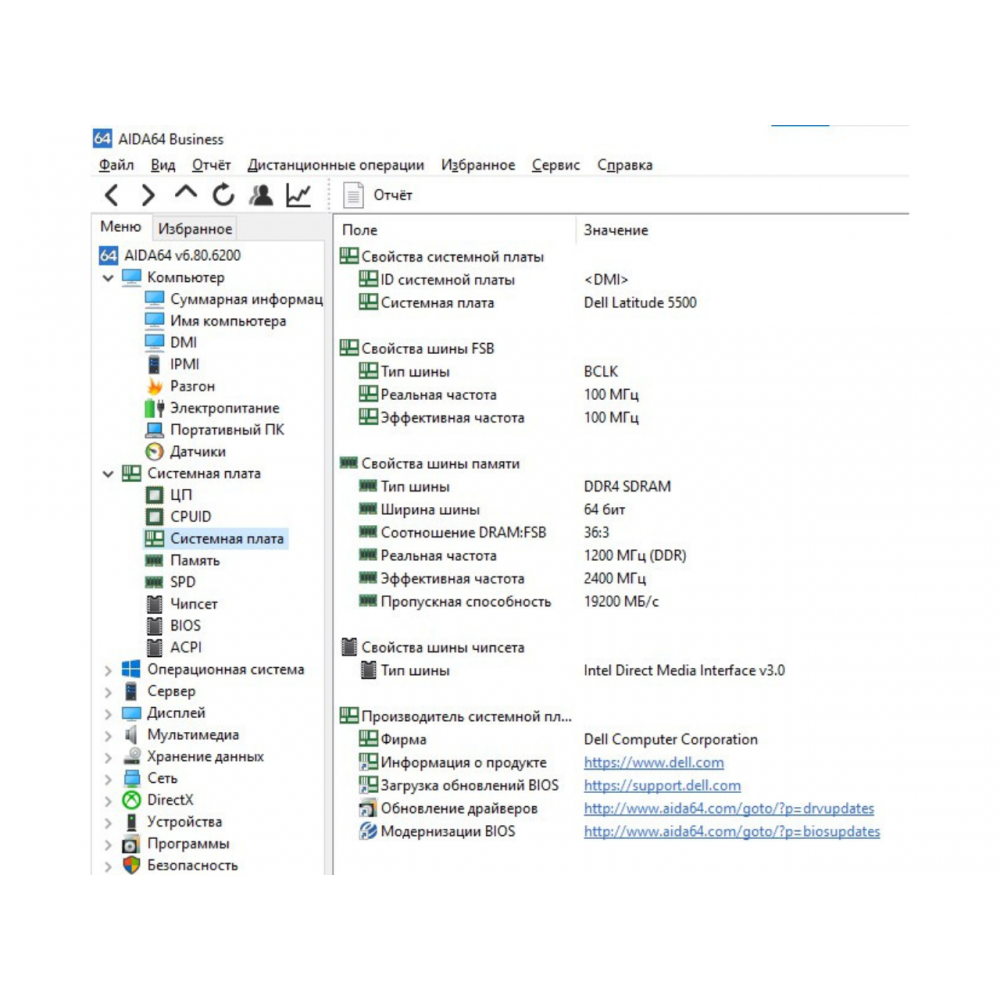Click the DMI monitor icon
This screenshot has width=1000, height=1000.
click(154, 342)
